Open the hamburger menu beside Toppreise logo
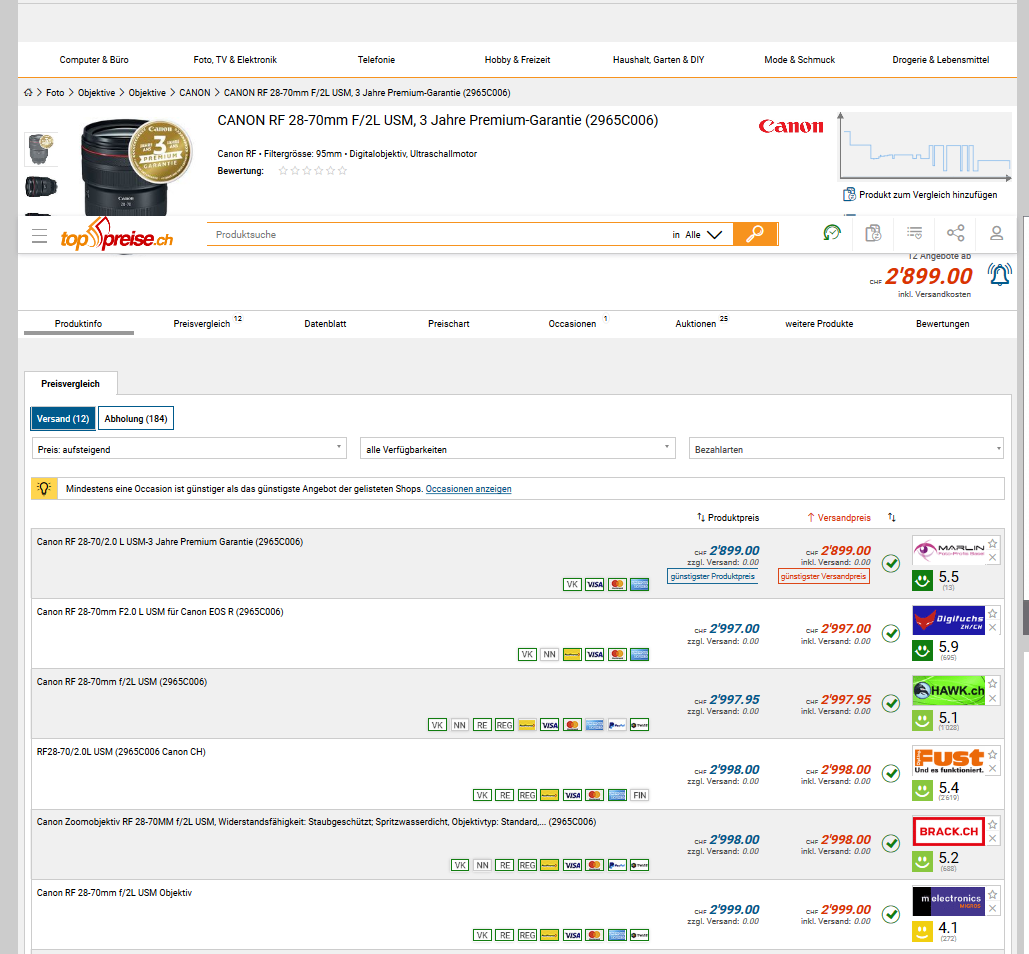The width and height of the screenshot is (1029, 954). (x=39, y=236)
